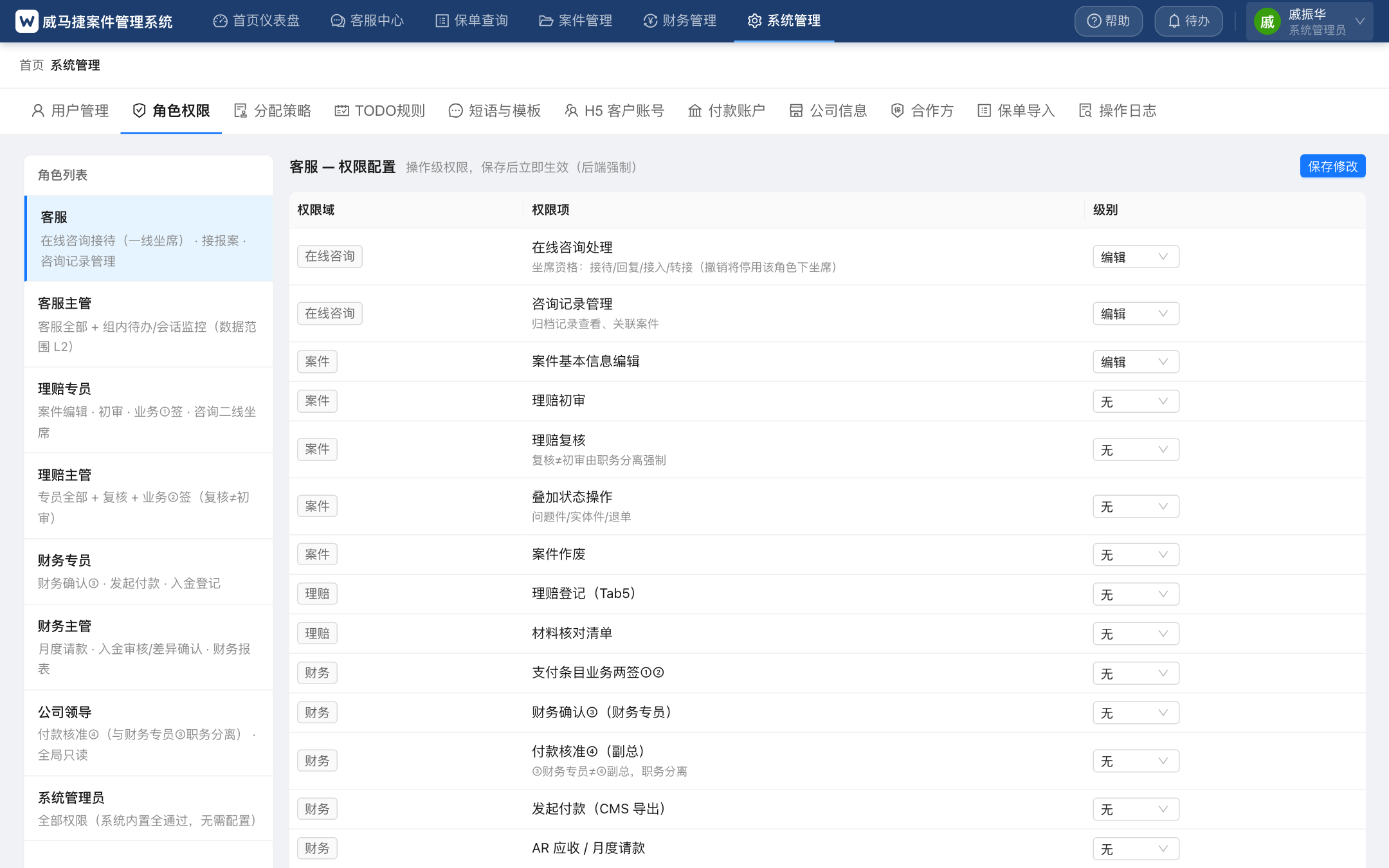Click the 短语与模板 speech bubble icon
The height and width of the screenshot is (868, 1389).
455,111
